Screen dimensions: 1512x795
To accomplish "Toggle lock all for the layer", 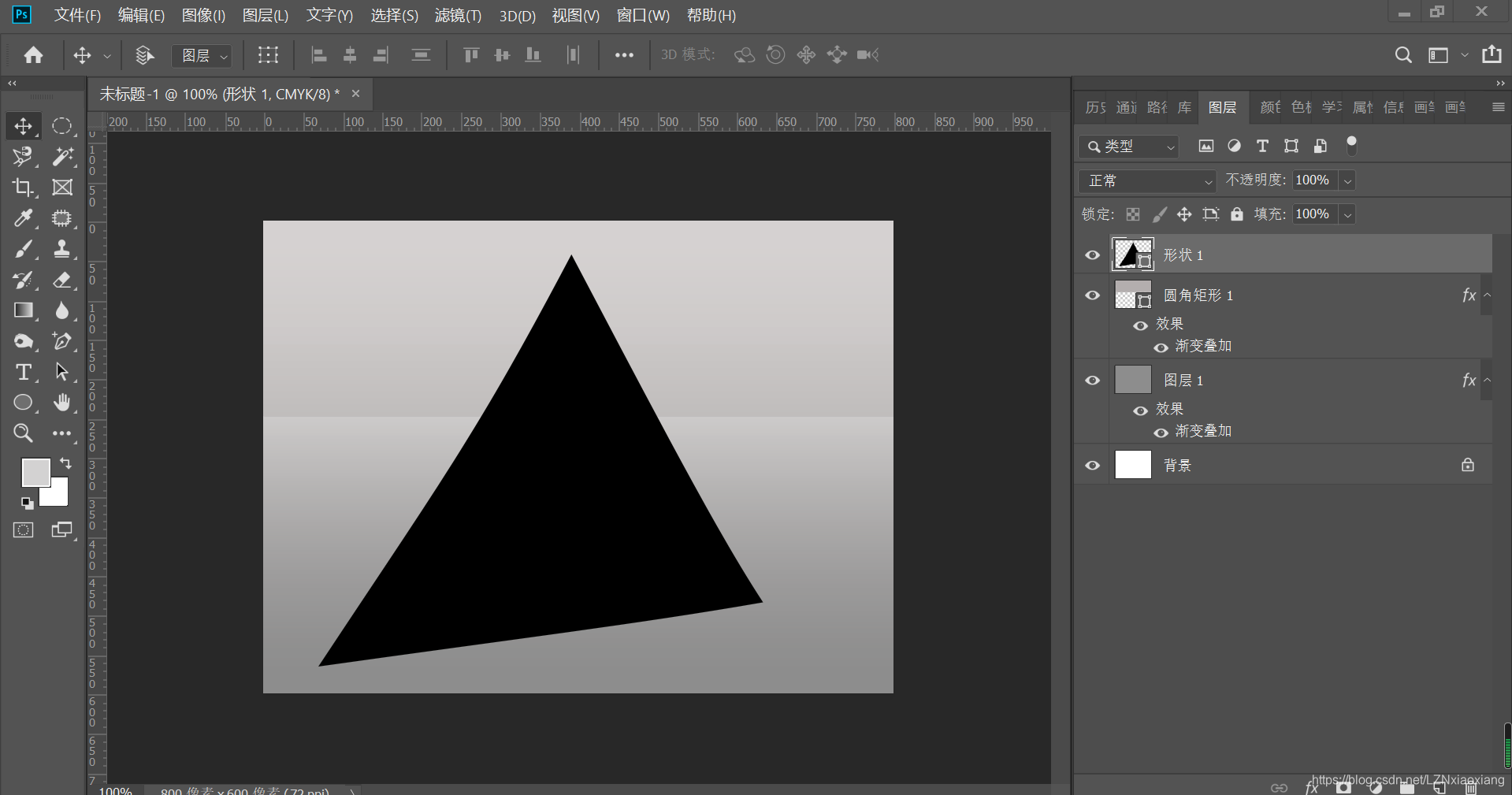I will pos(1237,214).
